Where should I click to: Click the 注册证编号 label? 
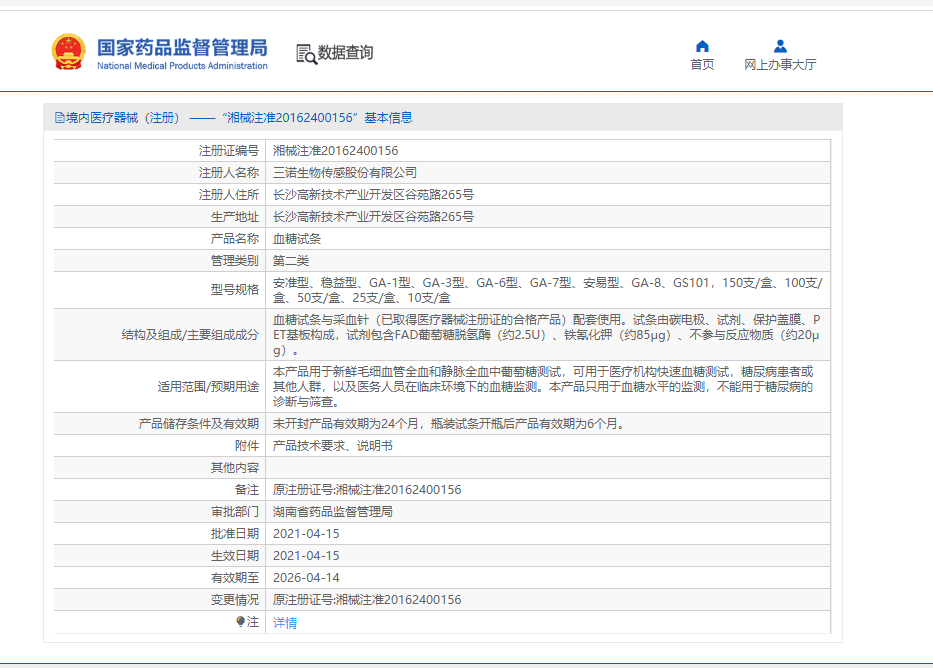228,150
